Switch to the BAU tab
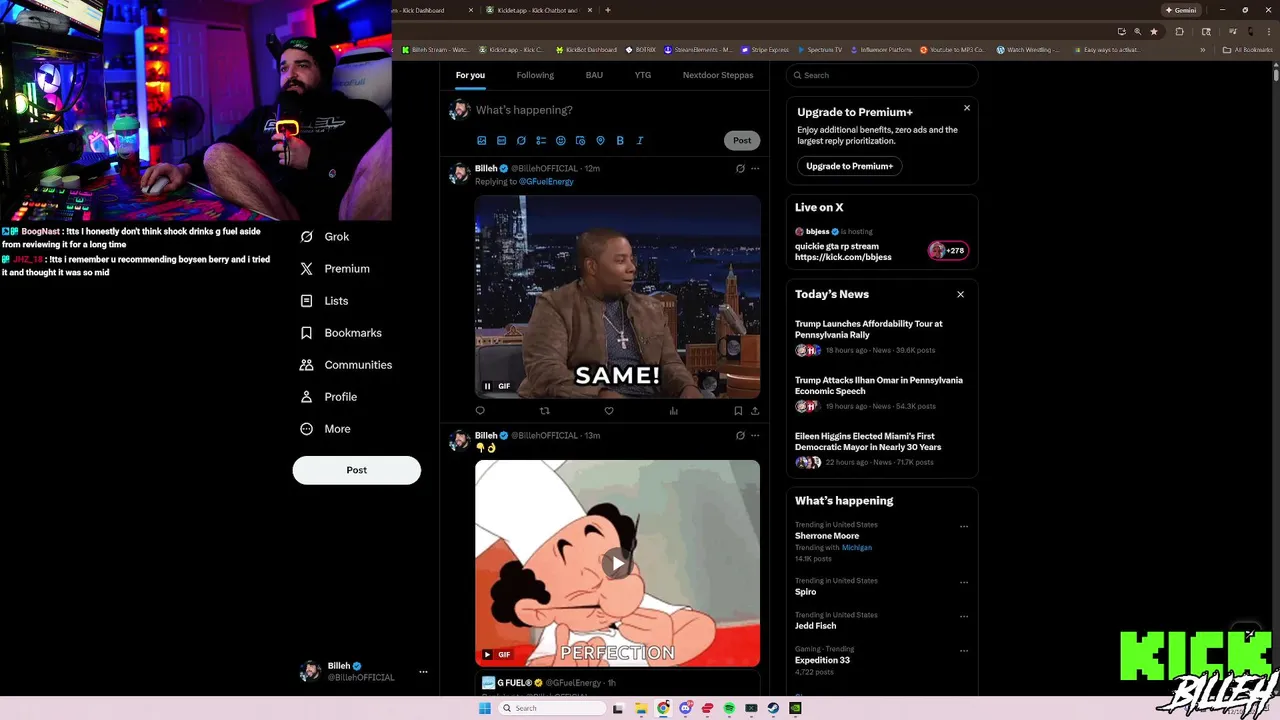Viewport: 1280px width, 720px height. (x=594, y=75)
